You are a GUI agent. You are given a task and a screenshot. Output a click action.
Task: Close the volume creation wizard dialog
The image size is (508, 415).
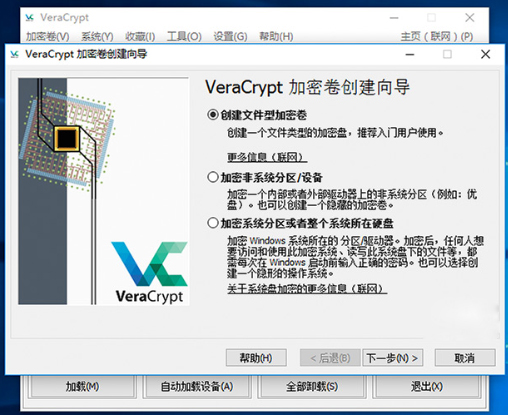(x=485, y=54)
